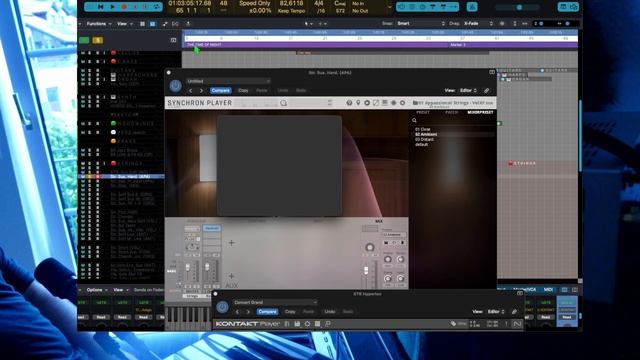Switch to the MIXERPRESET tab in Synchron browser
Viewport: 640px width, 360px height.
coord(480,112)
